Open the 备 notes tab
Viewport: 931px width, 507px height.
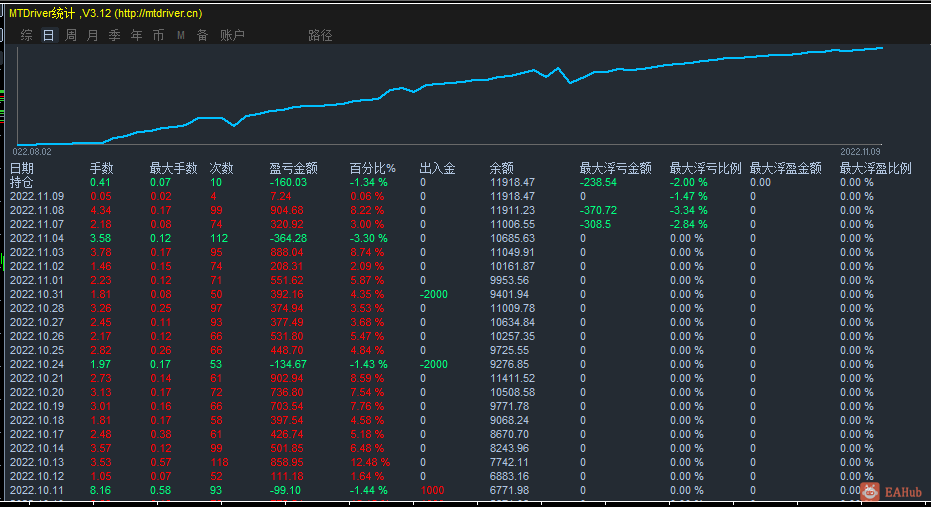[x=202, y=35]
